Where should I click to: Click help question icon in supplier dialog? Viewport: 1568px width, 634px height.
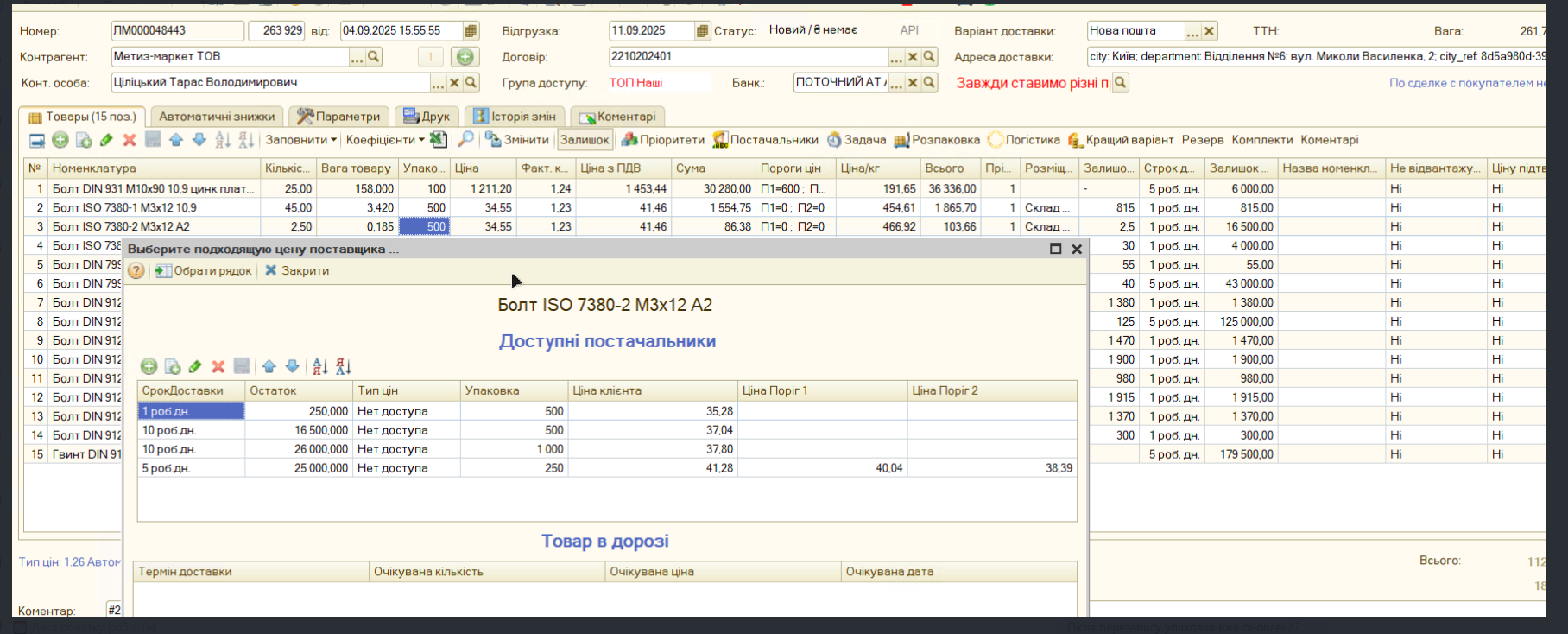click(x=136, y=271)
